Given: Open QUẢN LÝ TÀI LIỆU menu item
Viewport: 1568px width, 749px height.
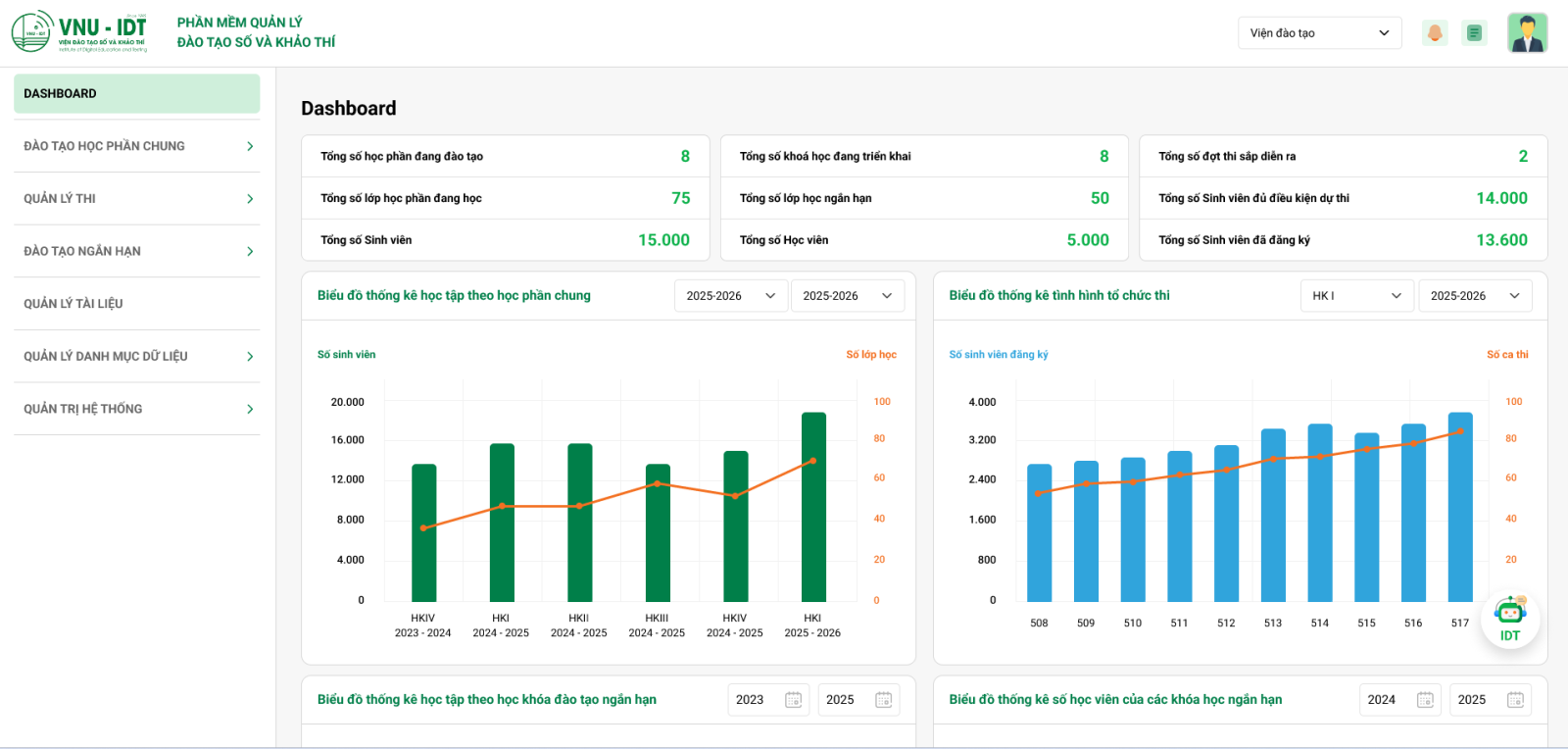Looking at the screenshot, I should click(136, 304).
